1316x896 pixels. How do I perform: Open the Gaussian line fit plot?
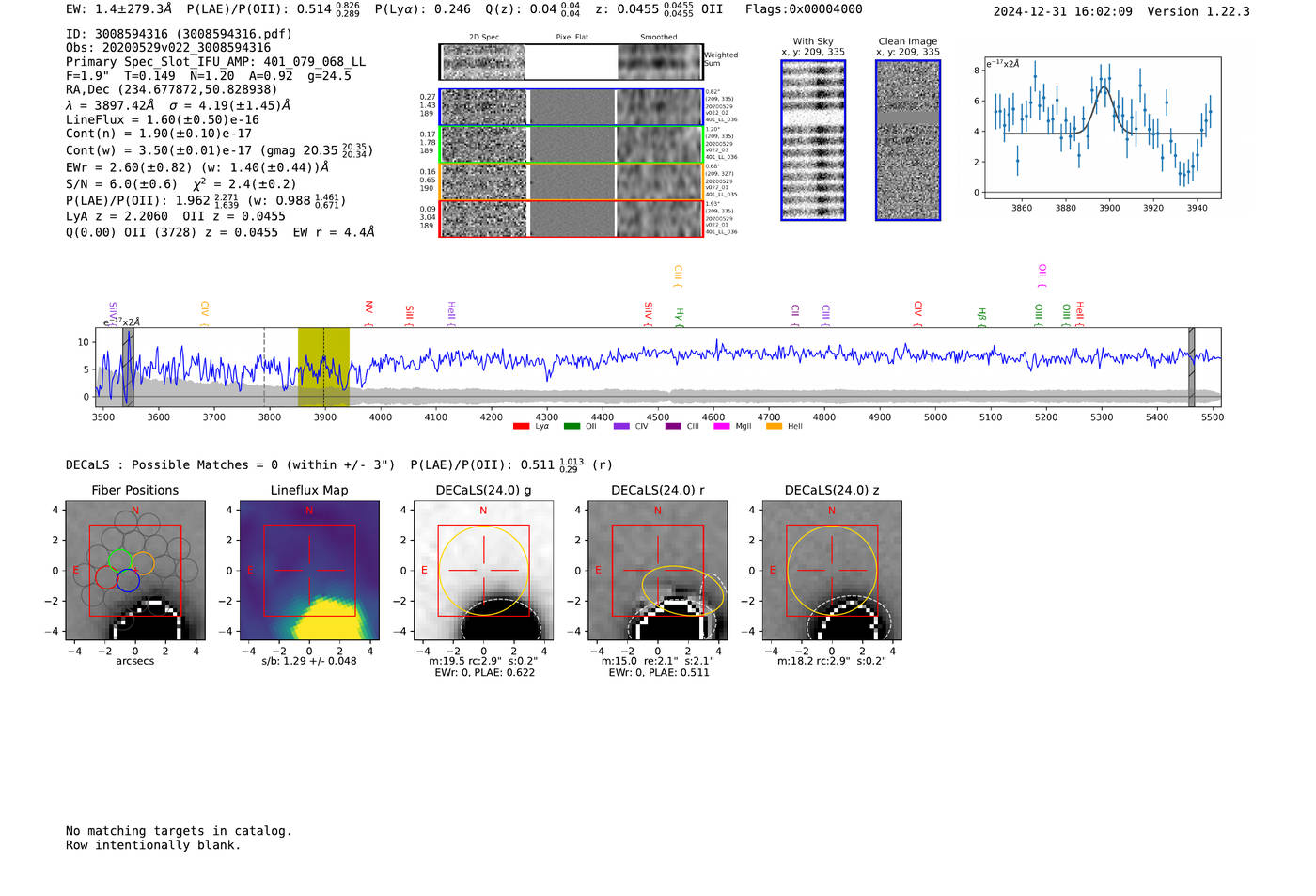point(1103,128)
